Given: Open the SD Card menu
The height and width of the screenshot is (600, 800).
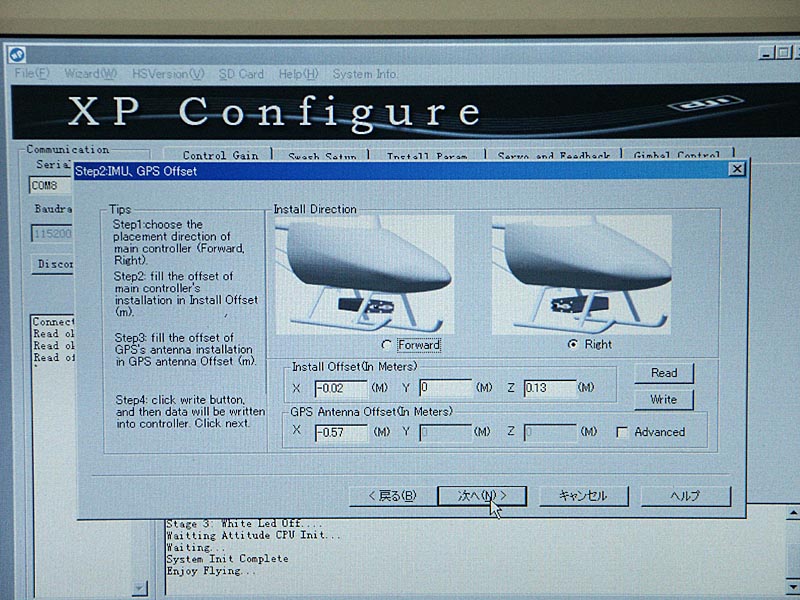Looking at the screenshot, I should tap(241, 74).
